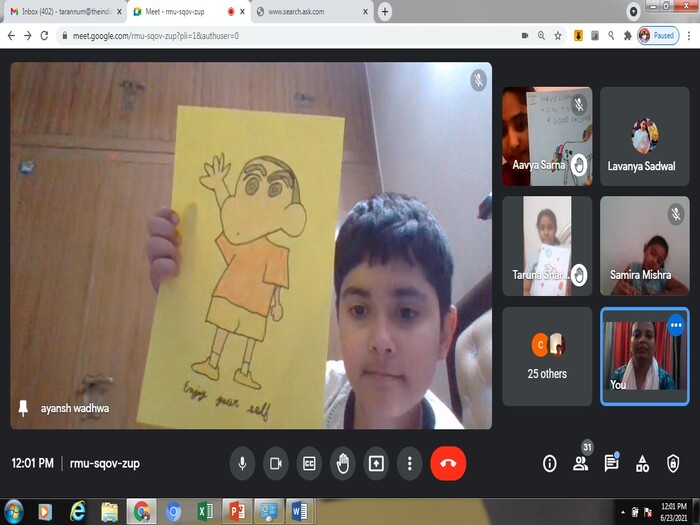Image resolution: width=700 pixels, height=525 pixels.
Task: Click the taskbar clock showing 12:01 PM
Action: 674,512
